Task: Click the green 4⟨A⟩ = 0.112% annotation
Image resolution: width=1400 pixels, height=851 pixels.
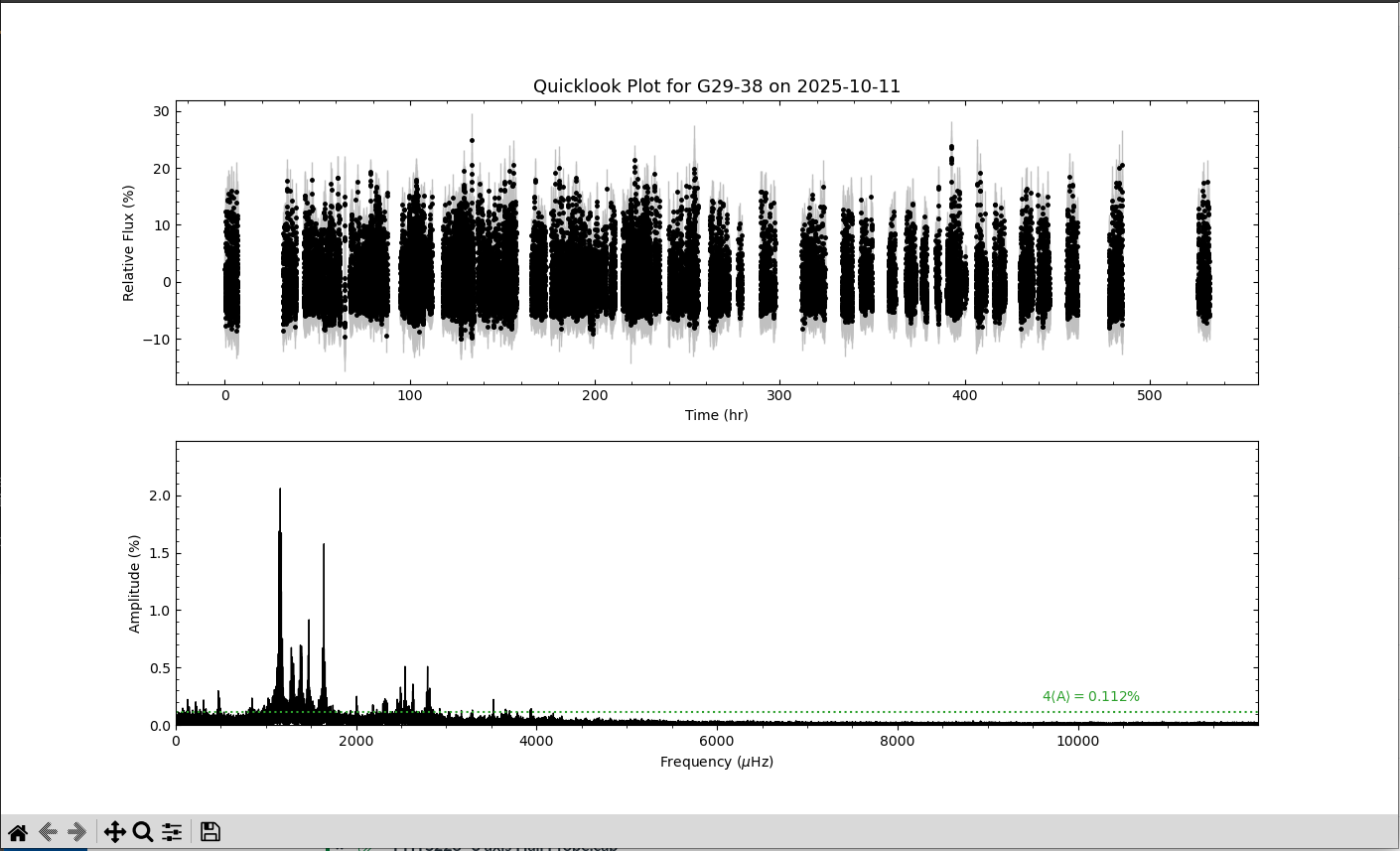Action: pos(1090,697)
